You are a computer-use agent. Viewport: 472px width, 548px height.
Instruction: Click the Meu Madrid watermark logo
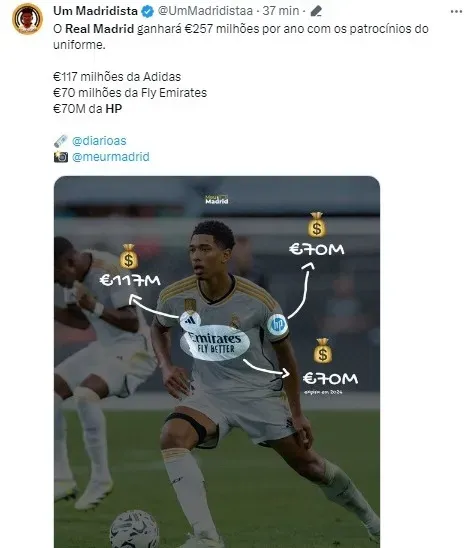tap(217, 200)
